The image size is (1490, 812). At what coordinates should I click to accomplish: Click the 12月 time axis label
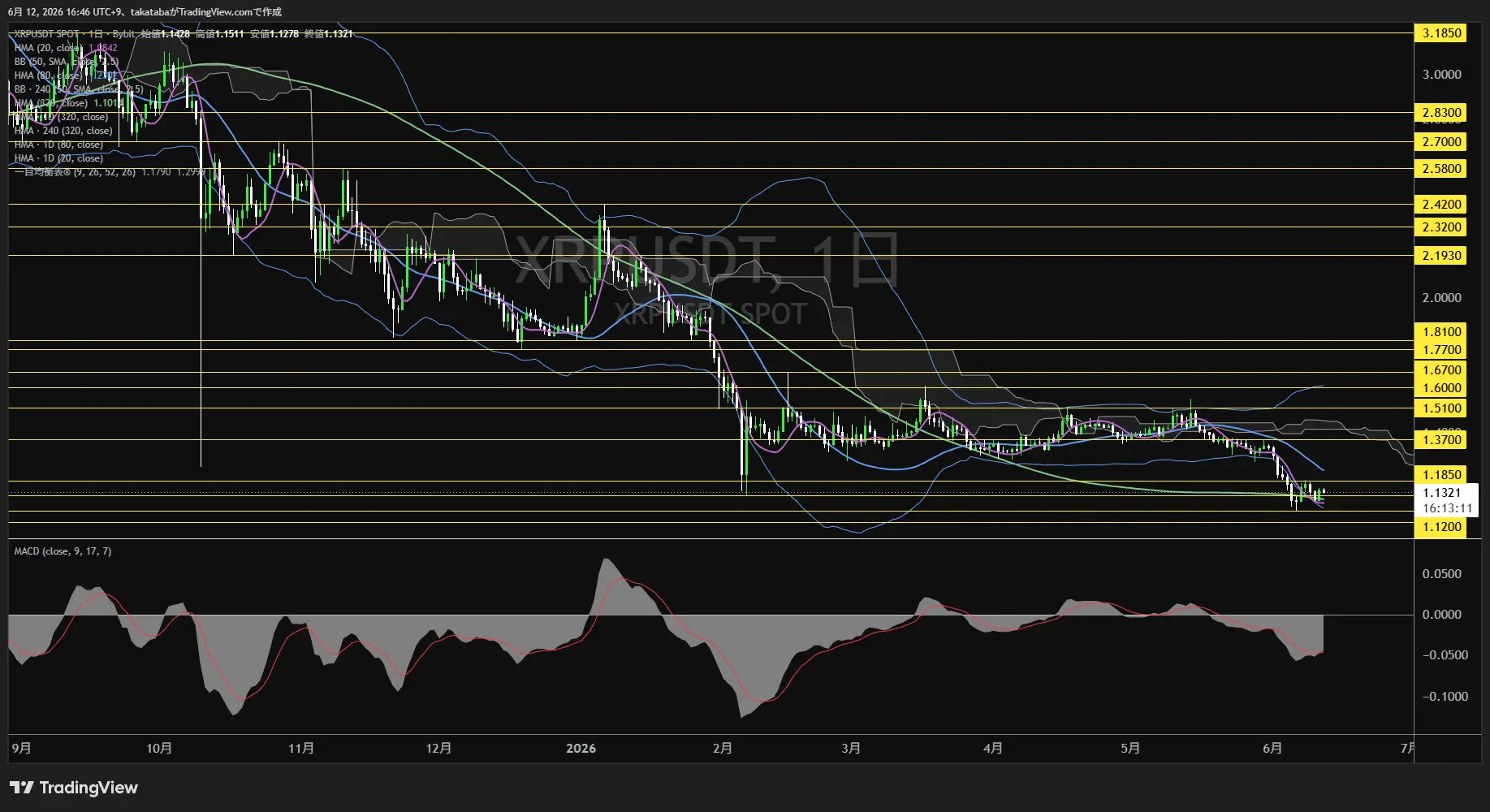pos(438,748)
